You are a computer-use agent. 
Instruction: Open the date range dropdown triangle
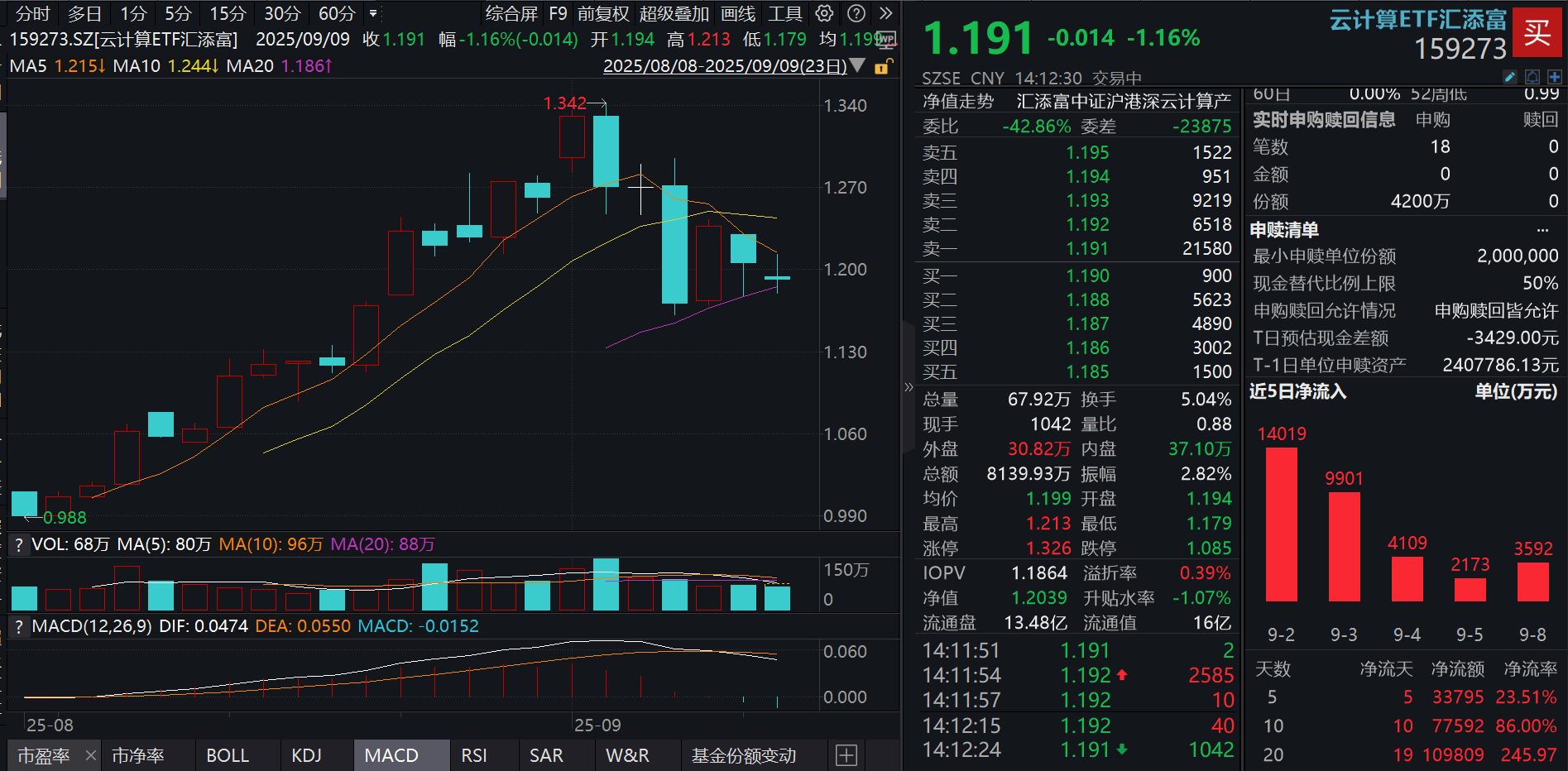858,66
